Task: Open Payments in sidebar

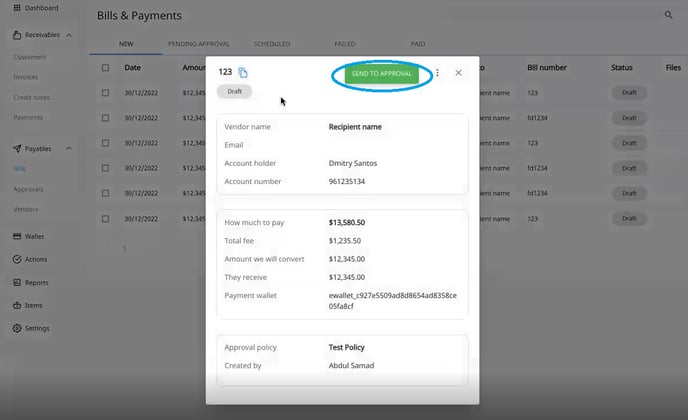Action: (x=28, y=117)
